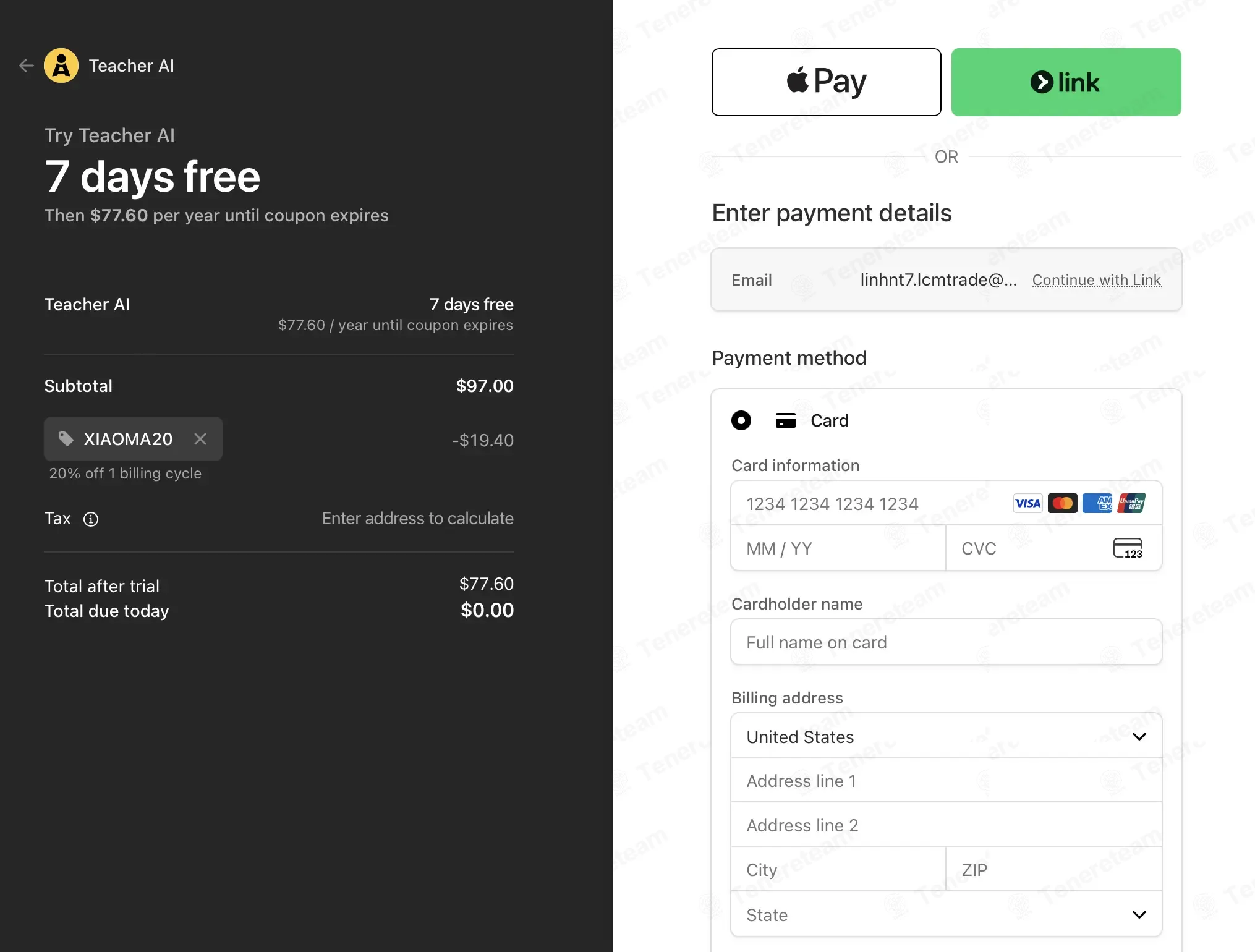Click '$77.60 / year until coupon expires'
The height and width of the screenshot is (952, 1255).
(x=396, y=325)
